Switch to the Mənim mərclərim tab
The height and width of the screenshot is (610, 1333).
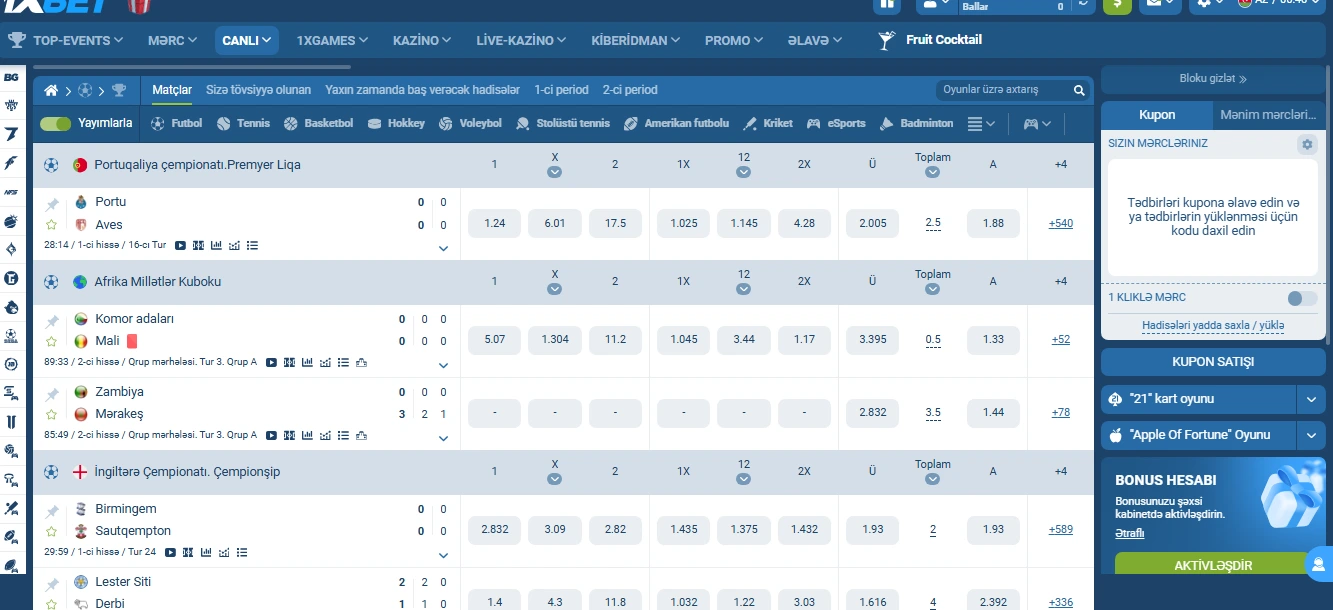1269,115
